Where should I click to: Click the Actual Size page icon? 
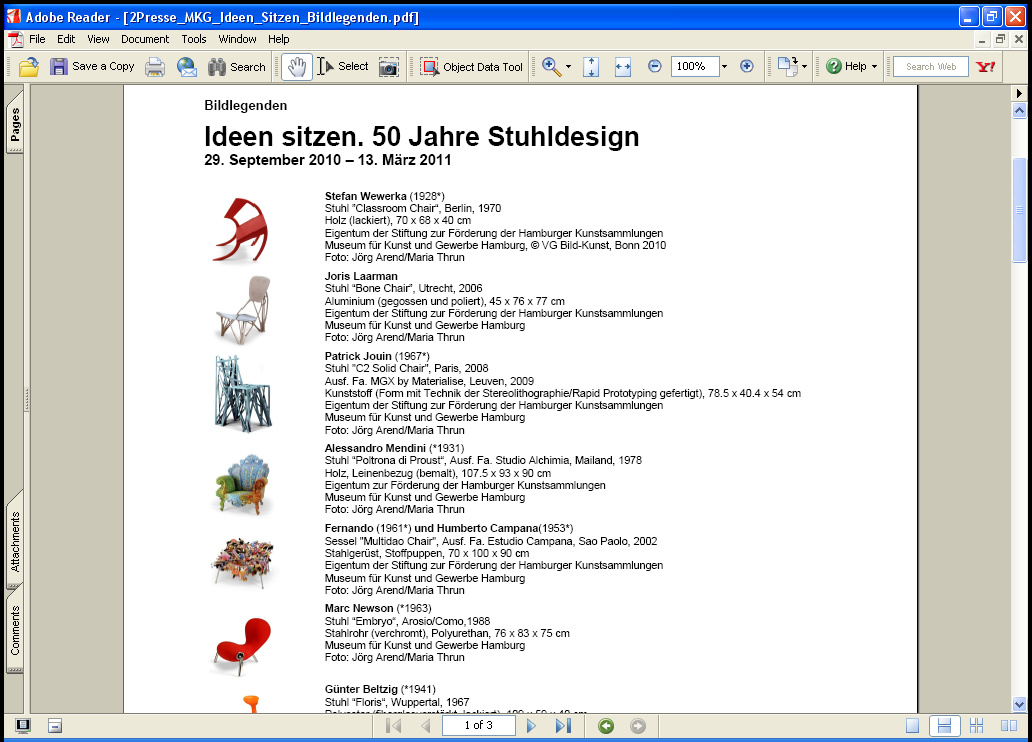(591, 66)
